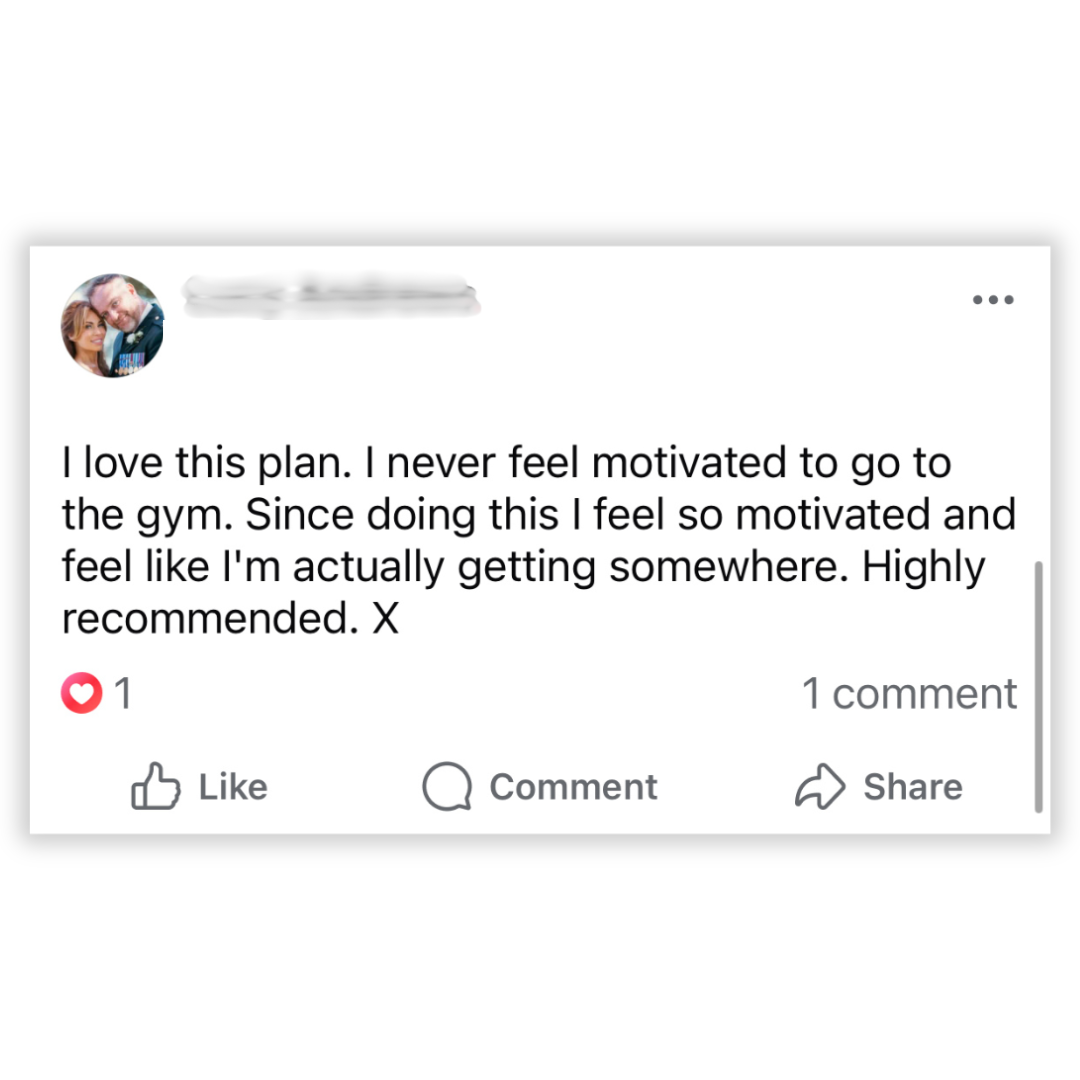Image resolution: width=1080 pixels, height=1080 pixels.
Task: Click the red heart reaction icon
Action: [x=82, y=694]
